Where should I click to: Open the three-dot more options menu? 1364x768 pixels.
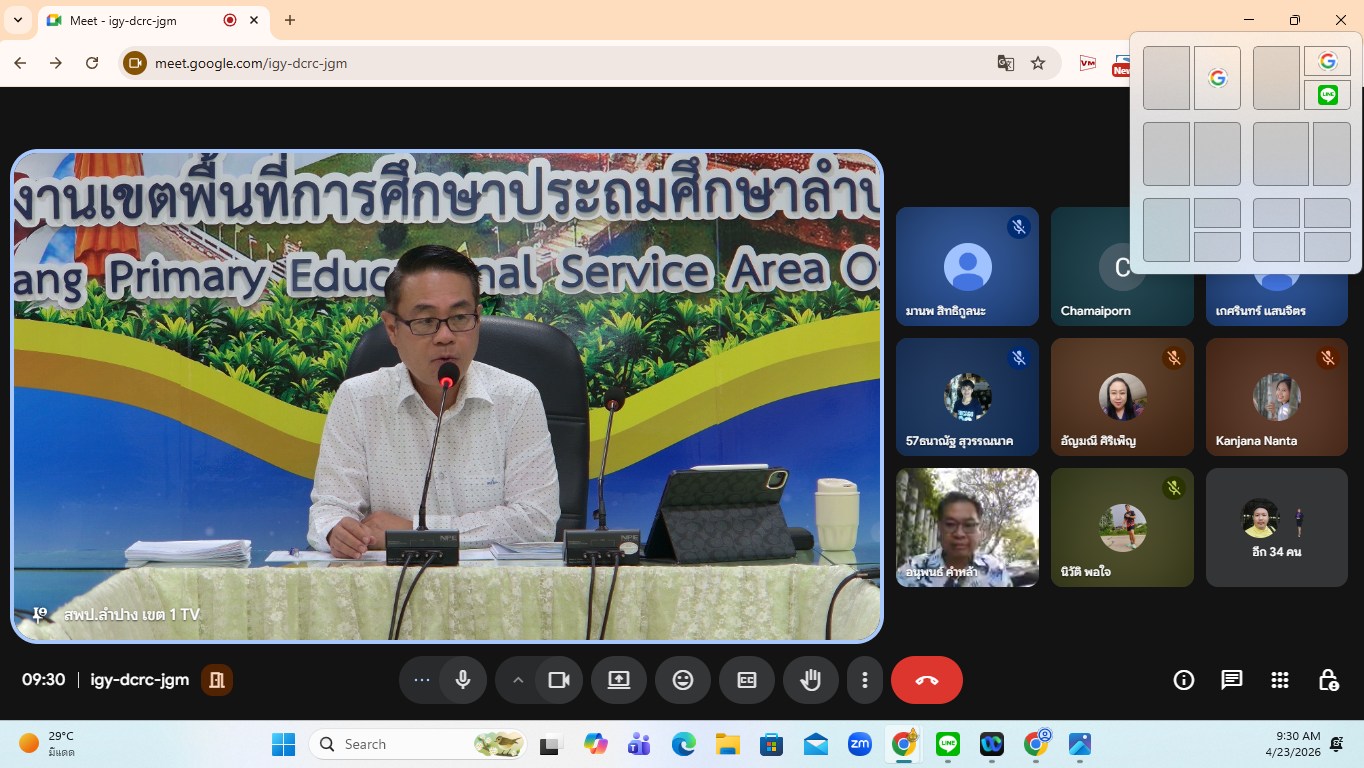click(865, 680)
